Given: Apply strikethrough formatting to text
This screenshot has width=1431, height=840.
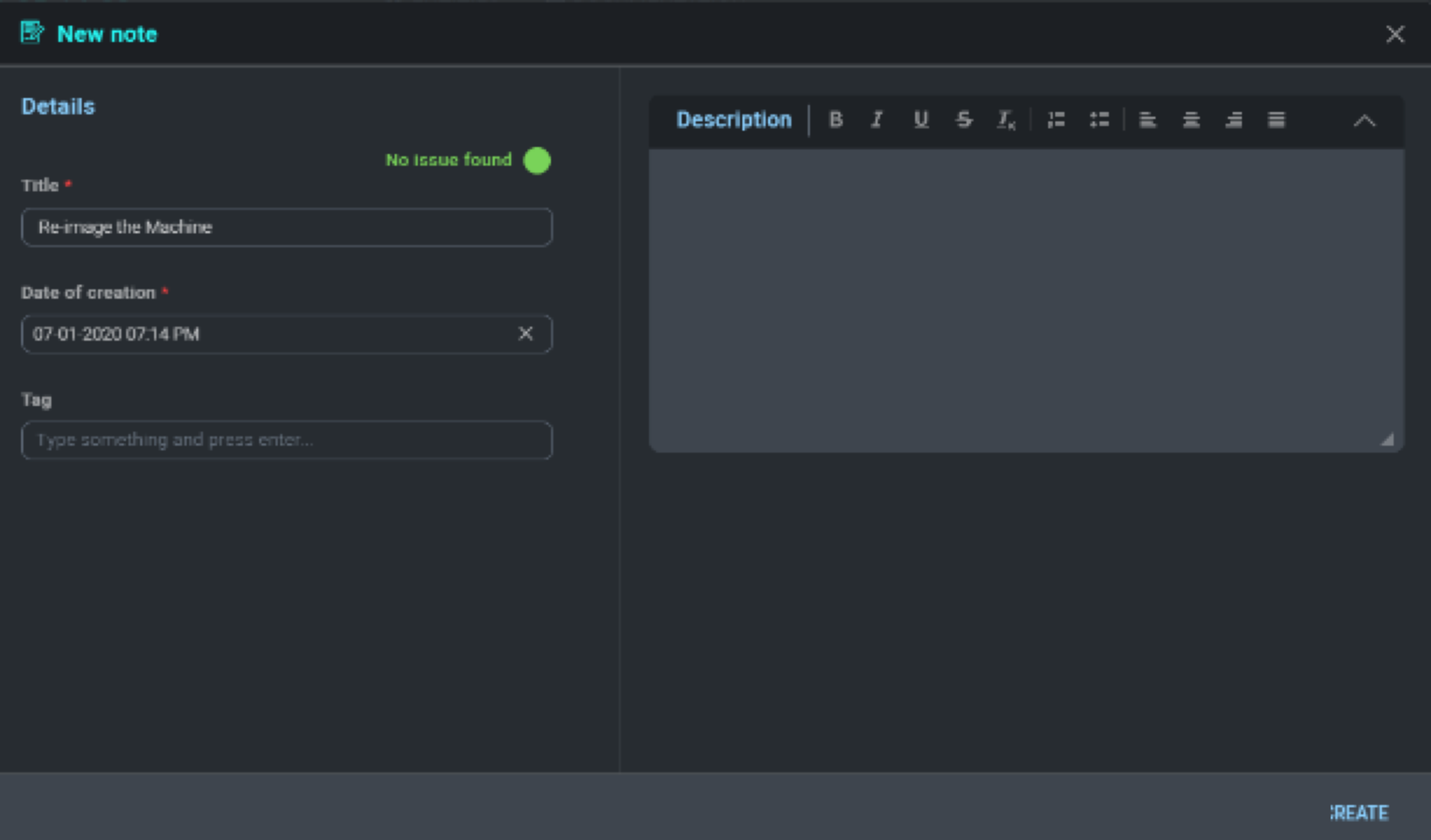Looking at the screenshot, I should pyautogui.click(x=963, y=120).
